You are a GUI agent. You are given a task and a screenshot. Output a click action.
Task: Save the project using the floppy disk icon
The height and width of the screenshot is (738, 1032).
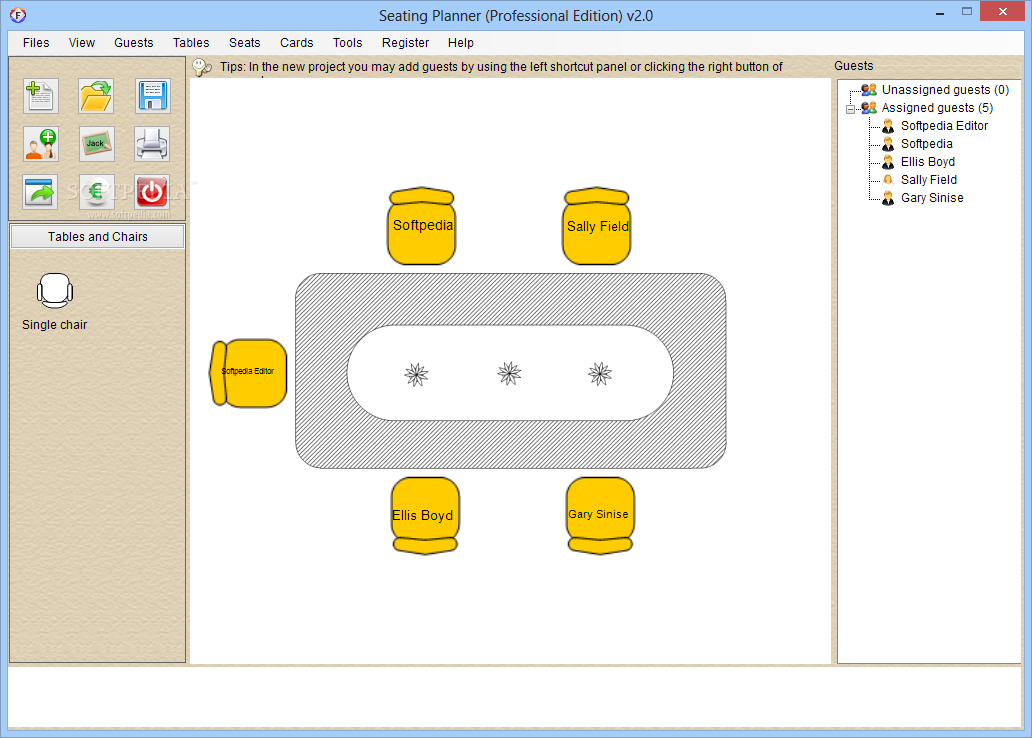click(x=152, y=95)
